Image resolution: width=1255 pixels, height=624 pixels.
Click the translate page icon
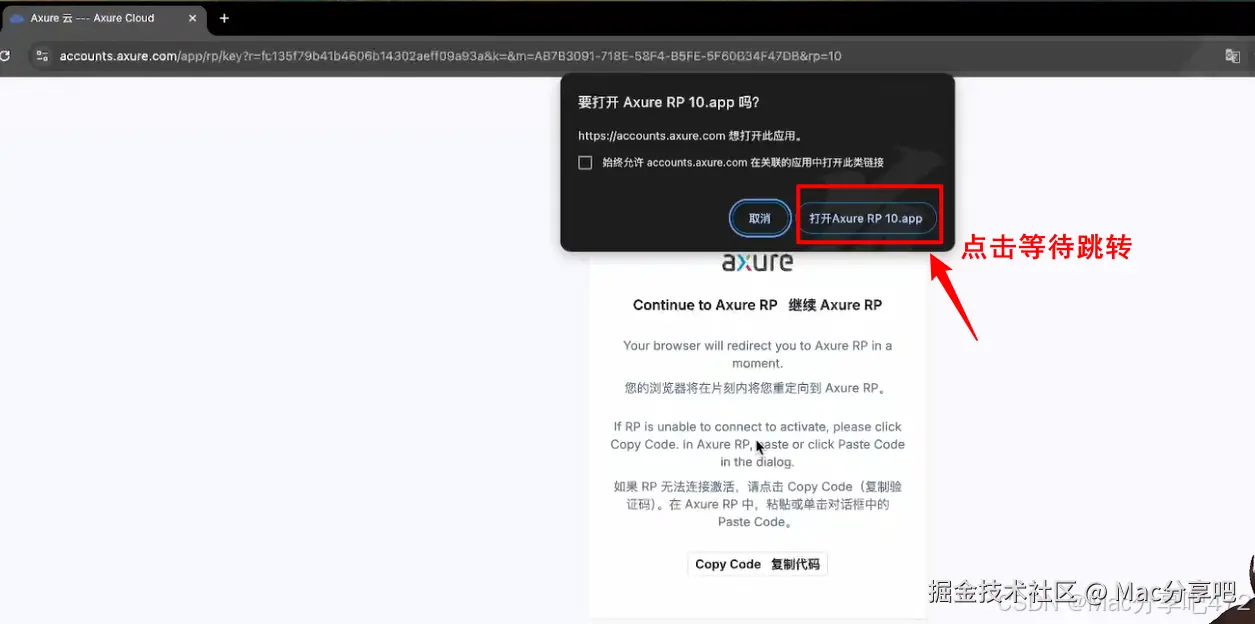[1232, 56]
